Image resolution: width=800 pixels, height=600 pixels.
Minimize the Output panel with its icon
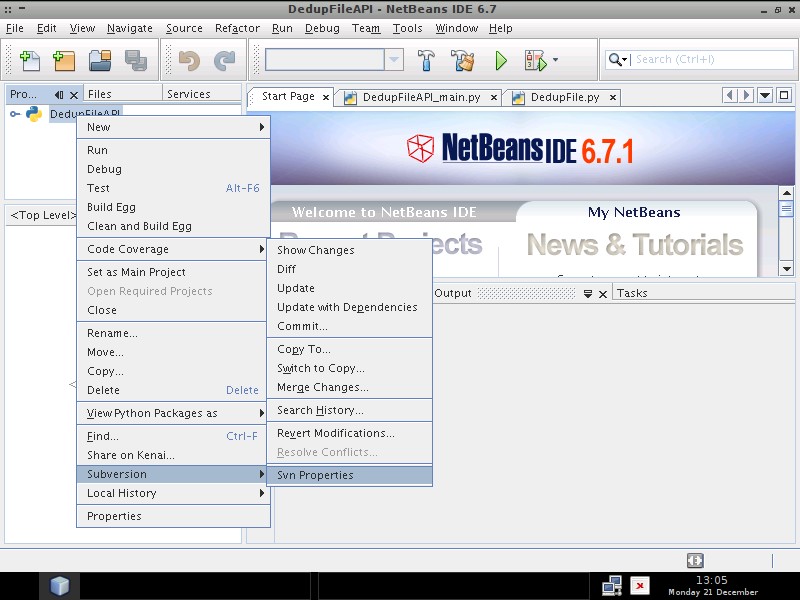click(x=588, y=294)
